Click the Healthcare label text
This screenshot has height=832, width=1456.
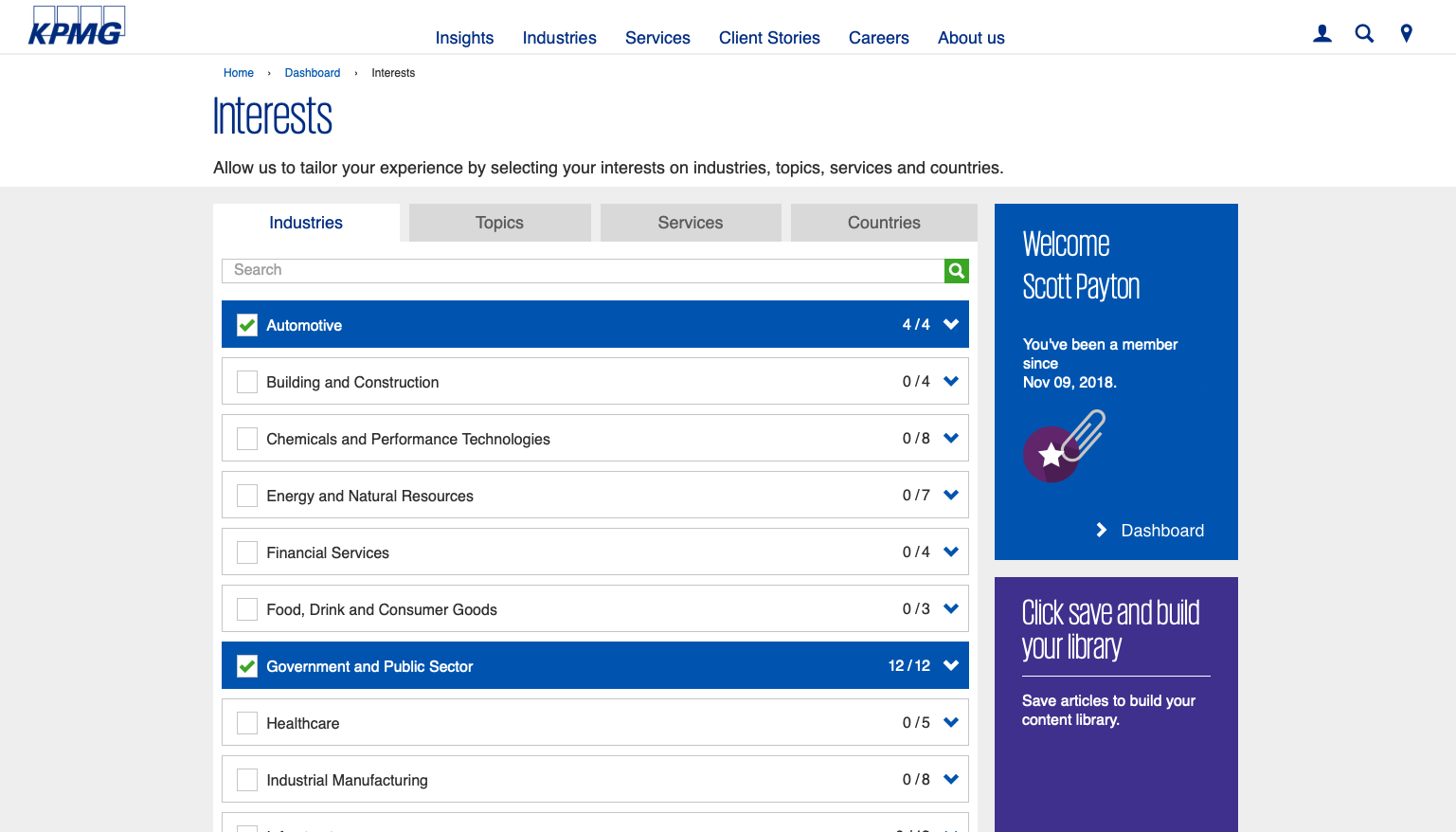303,723
